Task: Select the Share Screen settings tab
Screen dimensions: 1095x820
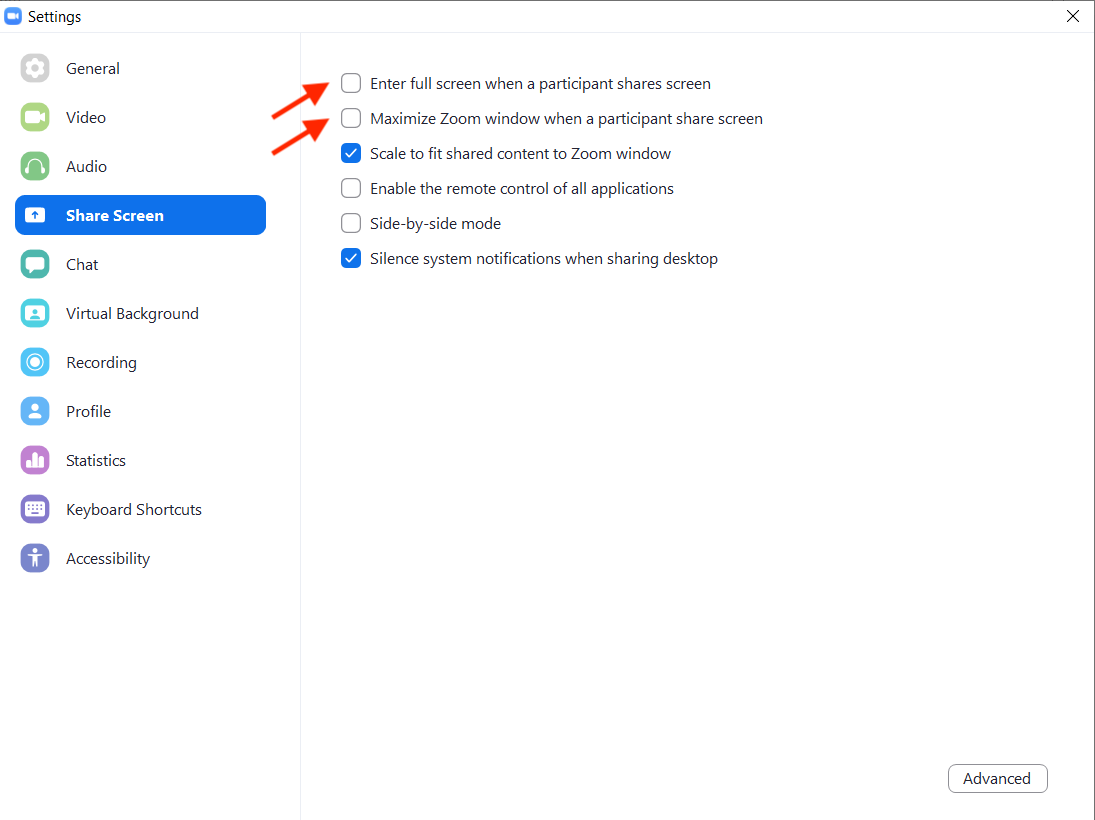Action: [140, 215]
